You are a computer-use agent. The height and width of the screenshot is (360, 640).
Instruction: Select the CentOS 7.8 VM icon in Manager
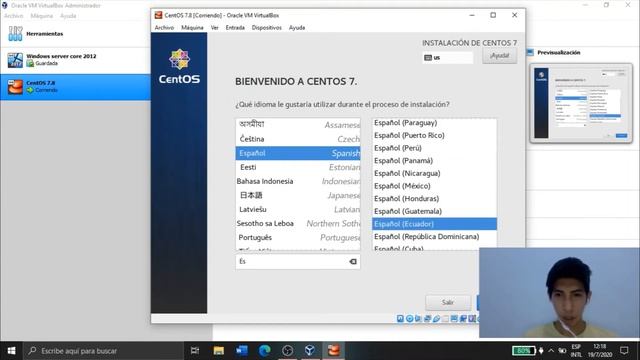(15, 87)
